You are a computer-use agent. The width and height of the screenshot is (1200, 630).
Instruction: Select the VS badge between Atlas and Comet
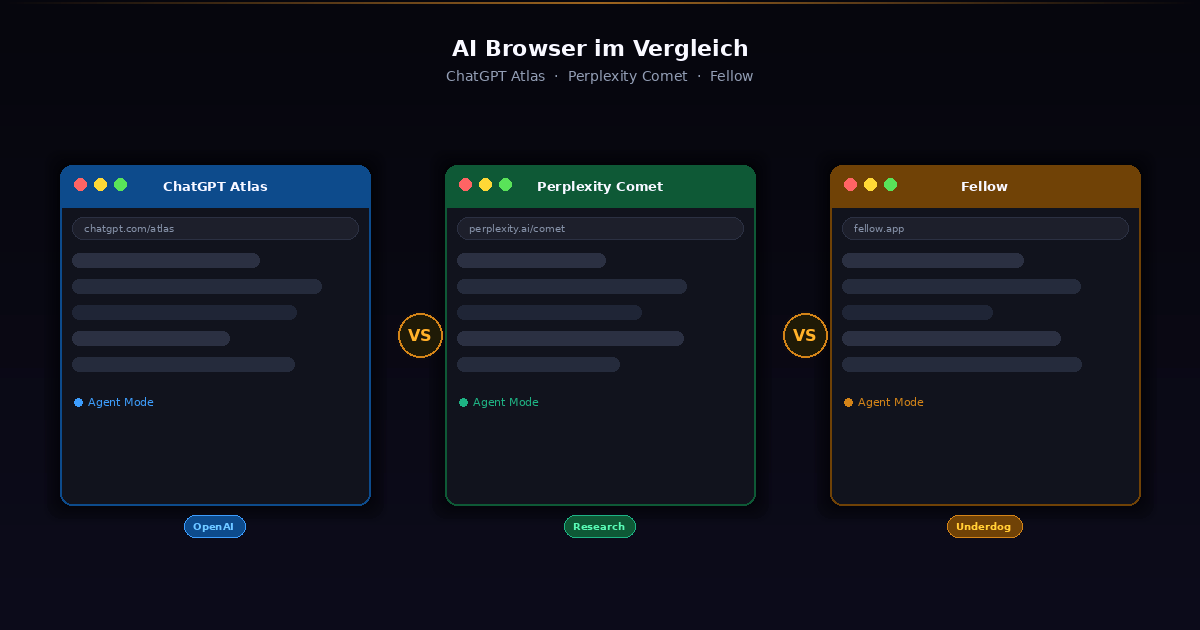coord(420,335)
